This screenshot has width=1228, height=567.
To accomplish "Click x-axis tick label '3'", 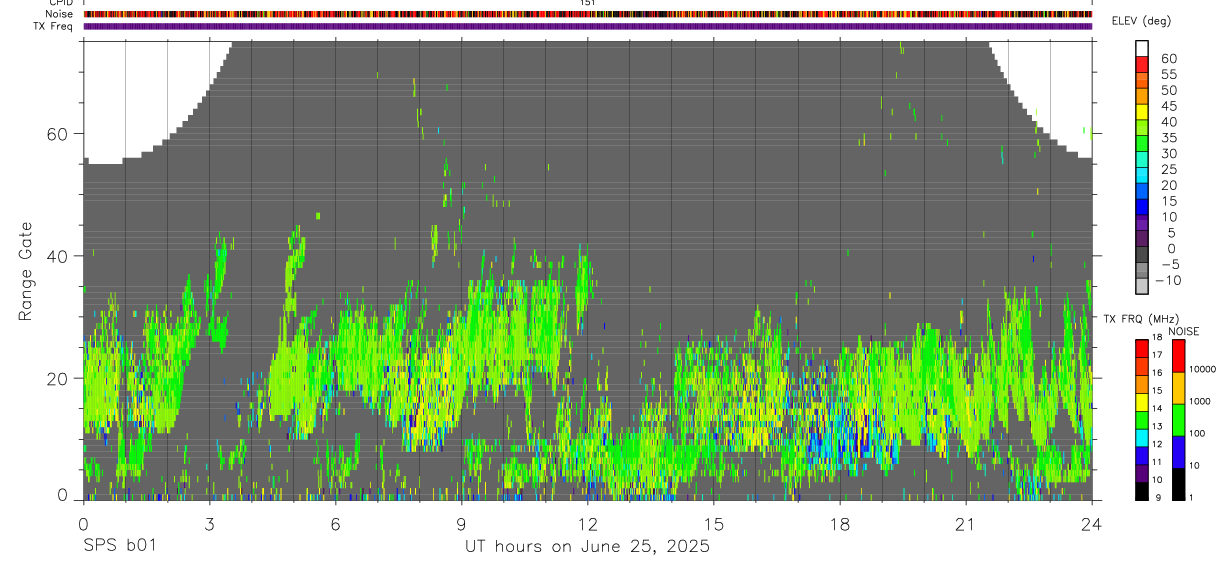I will pyautogui.click(x=209, y=523).
